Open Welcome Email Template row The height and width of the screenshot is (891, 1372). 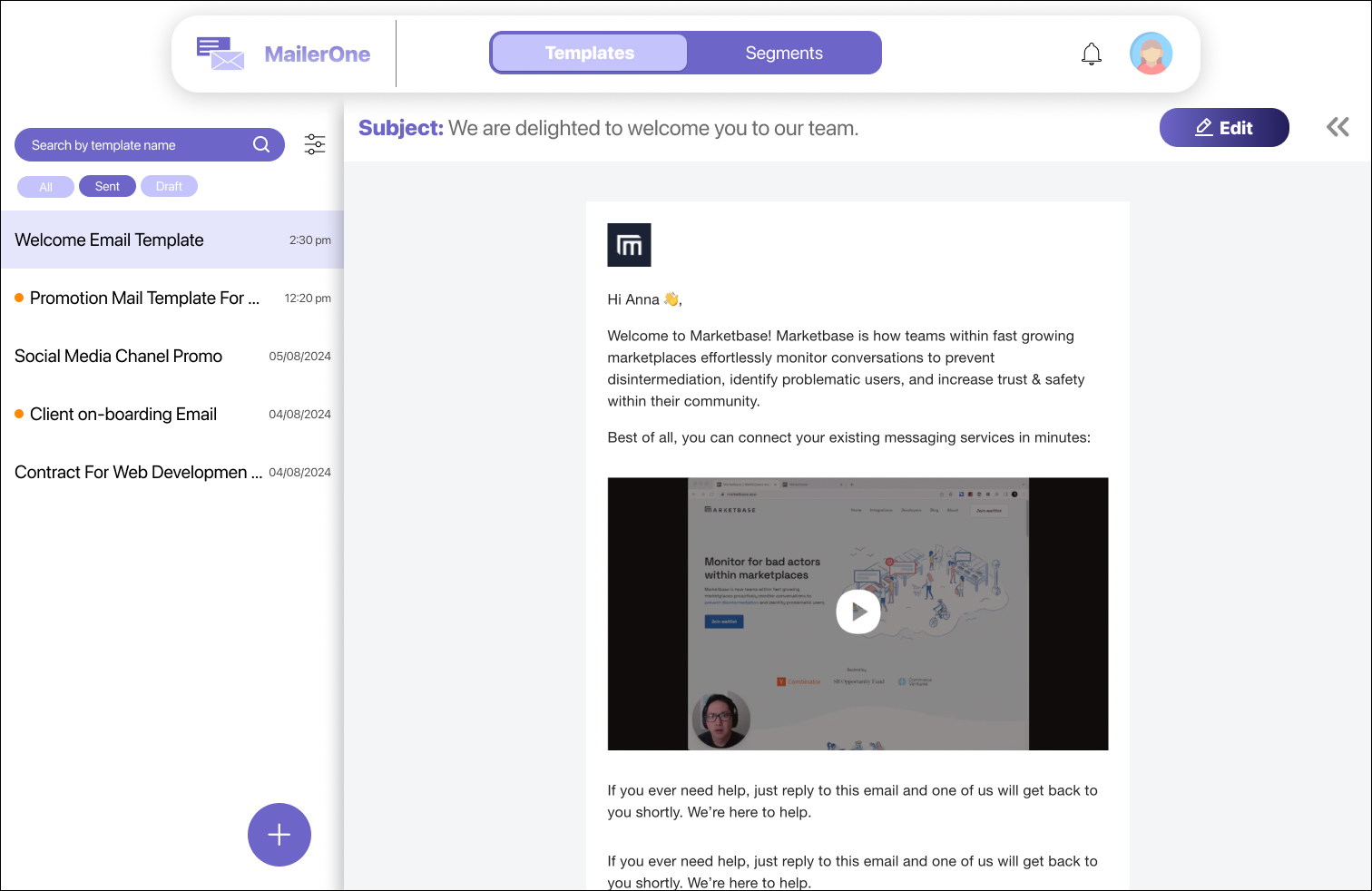[172, 240]
